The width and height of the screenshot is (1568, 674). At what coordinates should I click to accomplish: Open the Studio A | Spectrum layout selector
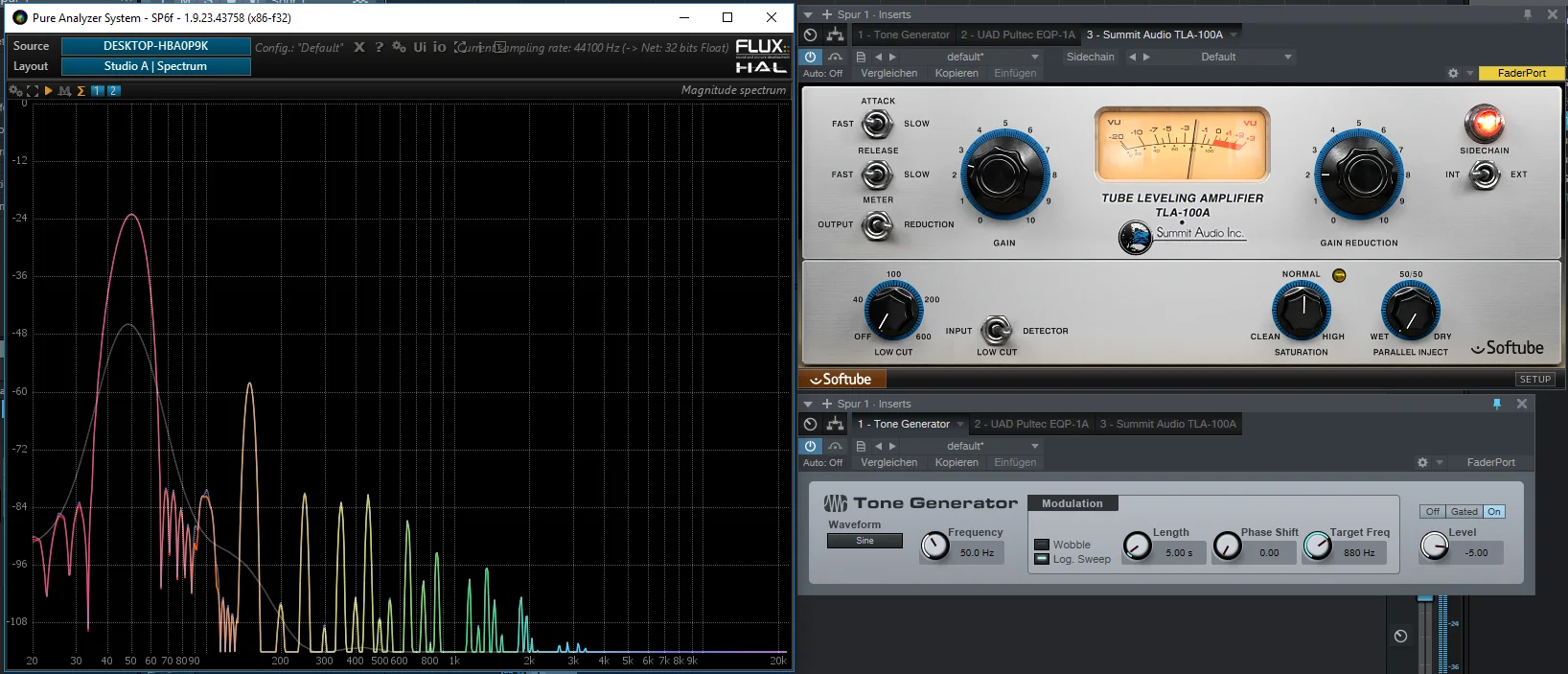pos(155,66)
